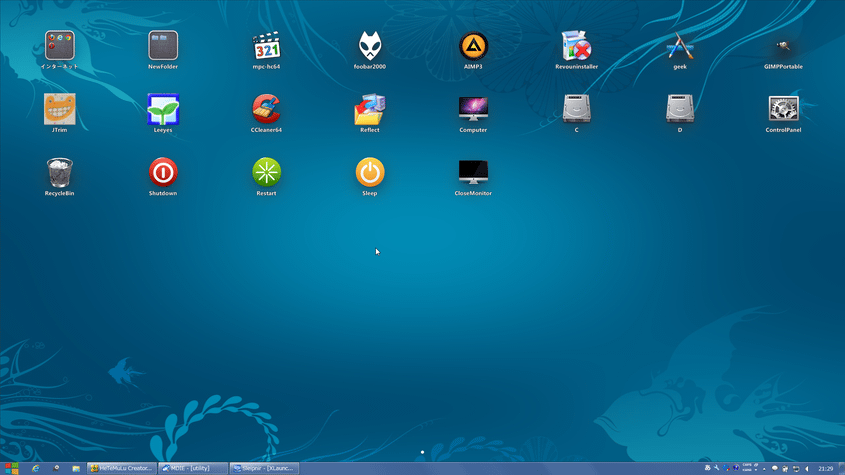This screenshot has width=845, height=475.
Task: Launch Internet Explorer from the taskbar
Action: coord(36,469)
